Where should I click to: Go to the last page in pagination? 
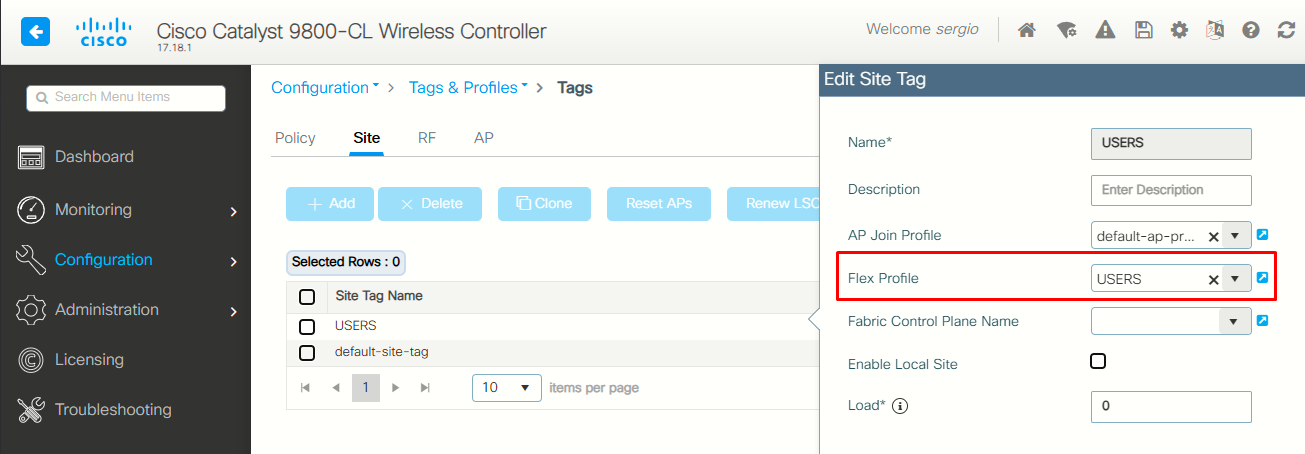pos(426,387)
